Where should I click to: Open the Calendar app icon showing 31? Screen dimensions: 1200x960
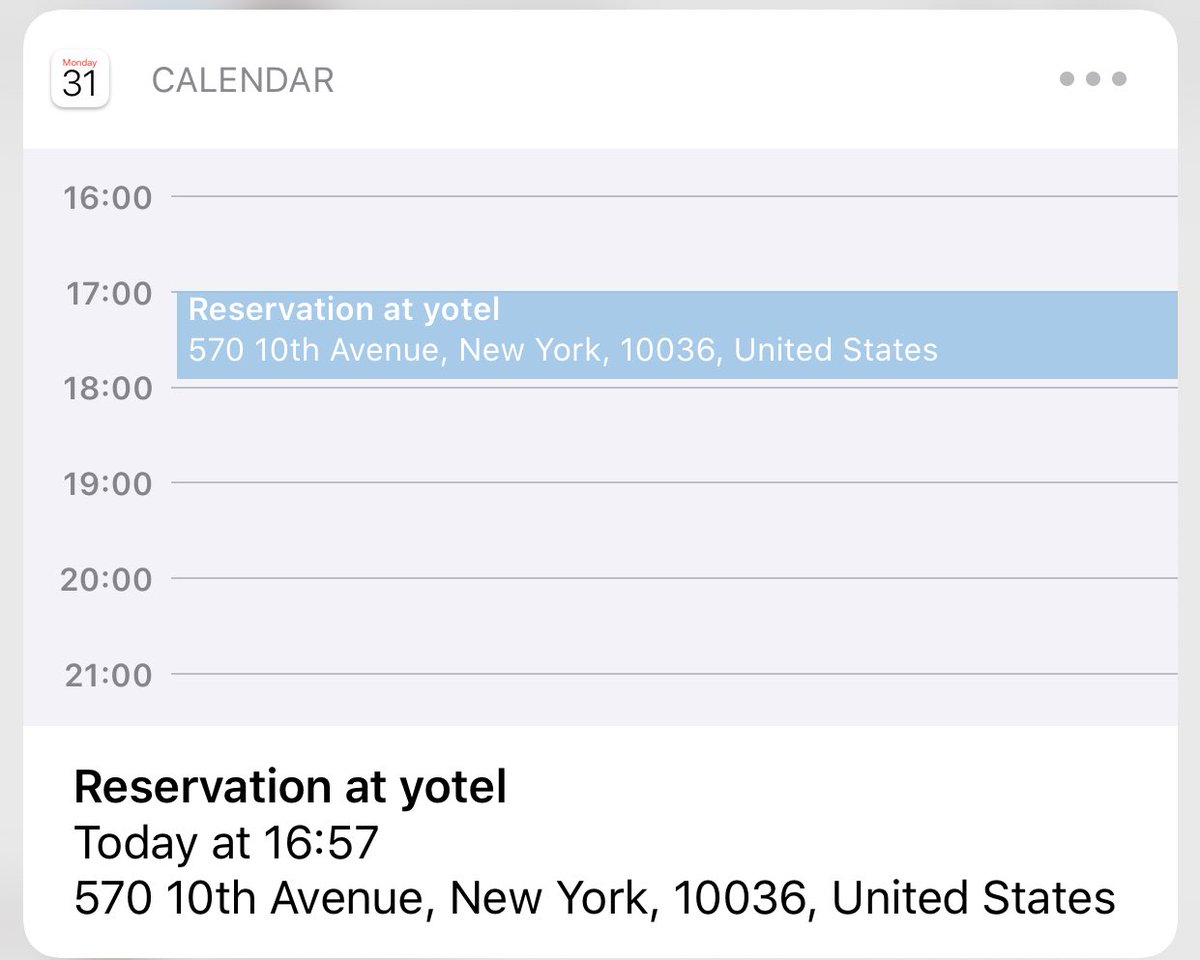pos(80,79)
